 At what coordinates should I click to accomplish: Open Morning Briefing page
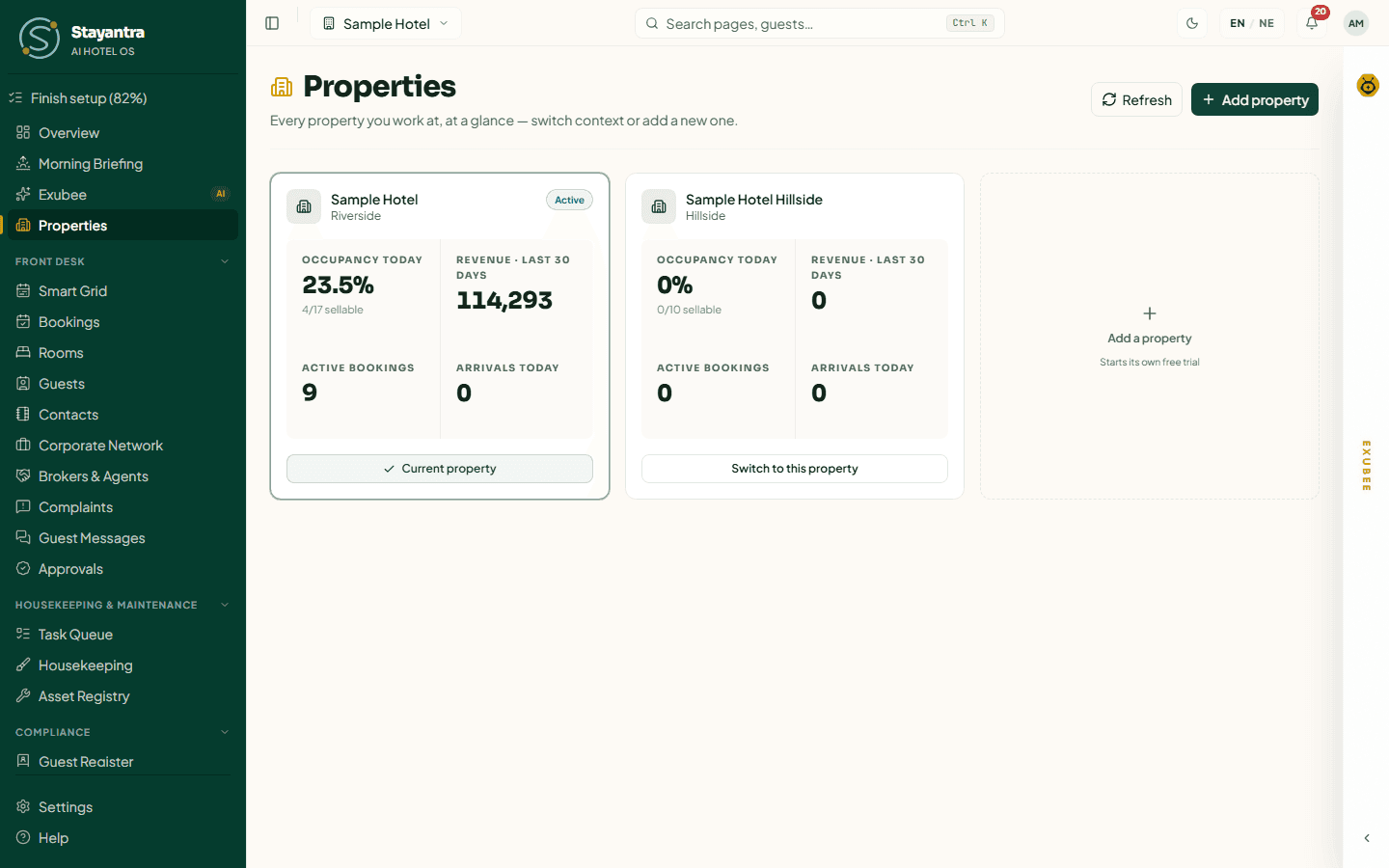coord(123,164)
